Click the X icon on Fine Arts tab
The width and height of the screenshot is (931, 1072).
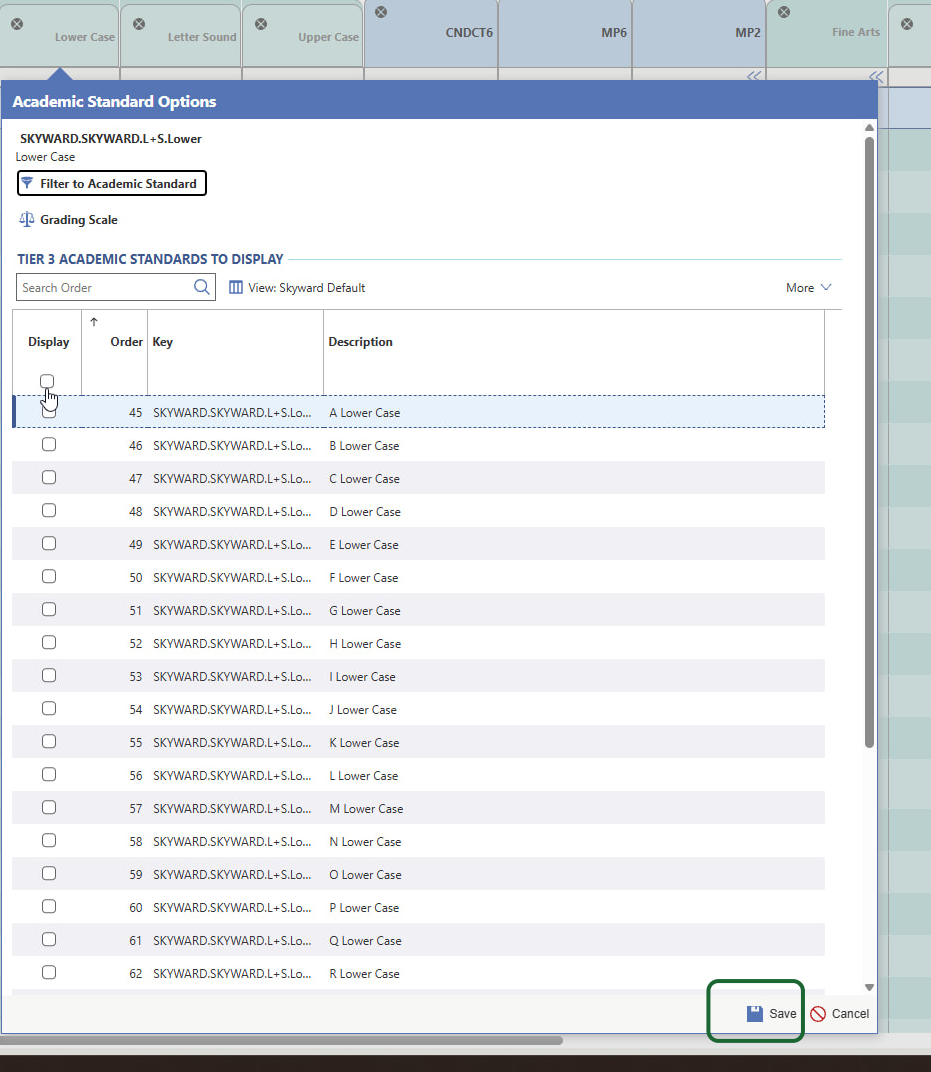click(784, 12)
